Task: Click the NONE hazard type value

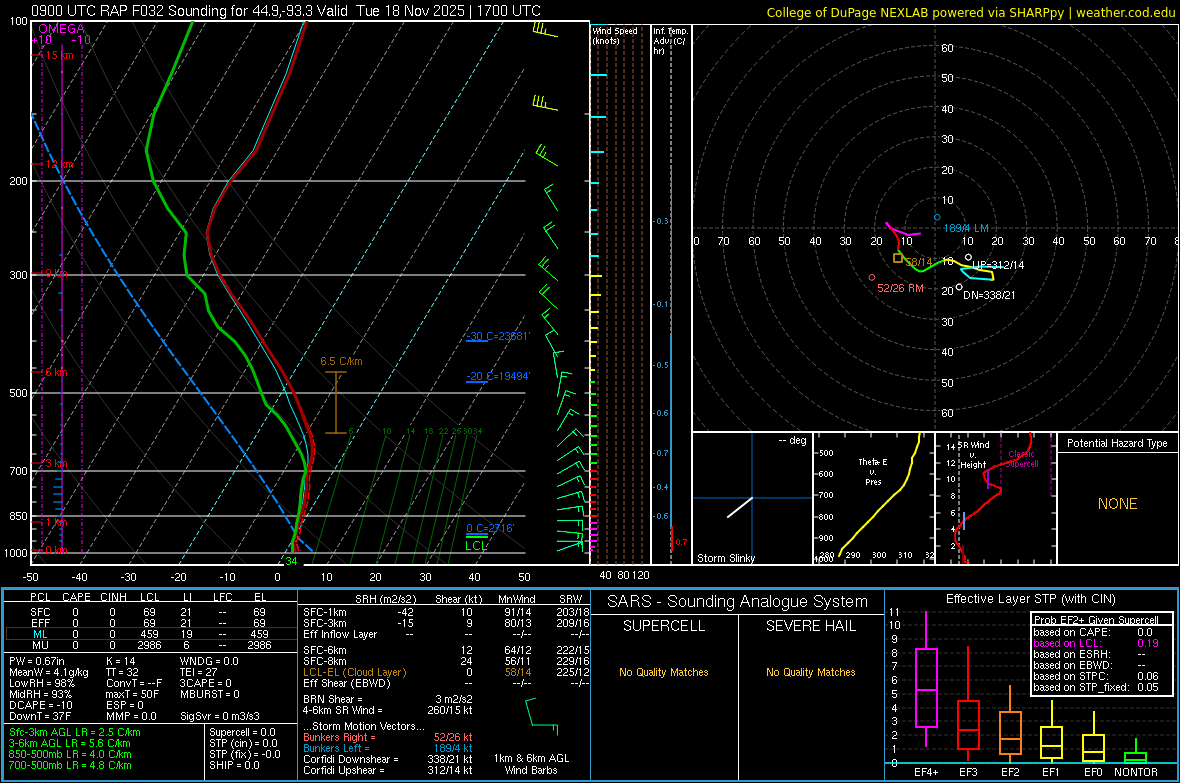Action: (1117, 504)
